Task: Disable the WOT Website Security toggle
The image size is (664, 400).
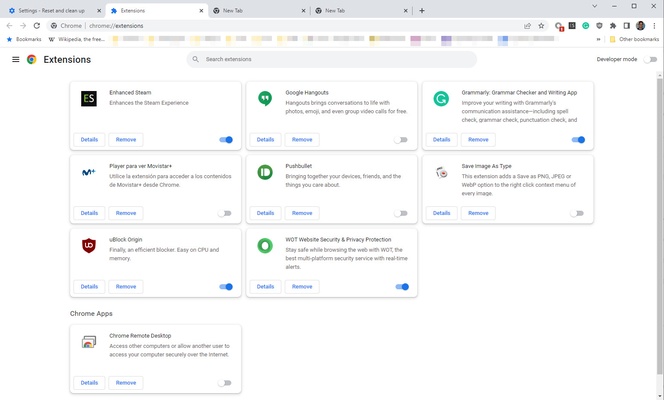Action: (x=402, y=287)
